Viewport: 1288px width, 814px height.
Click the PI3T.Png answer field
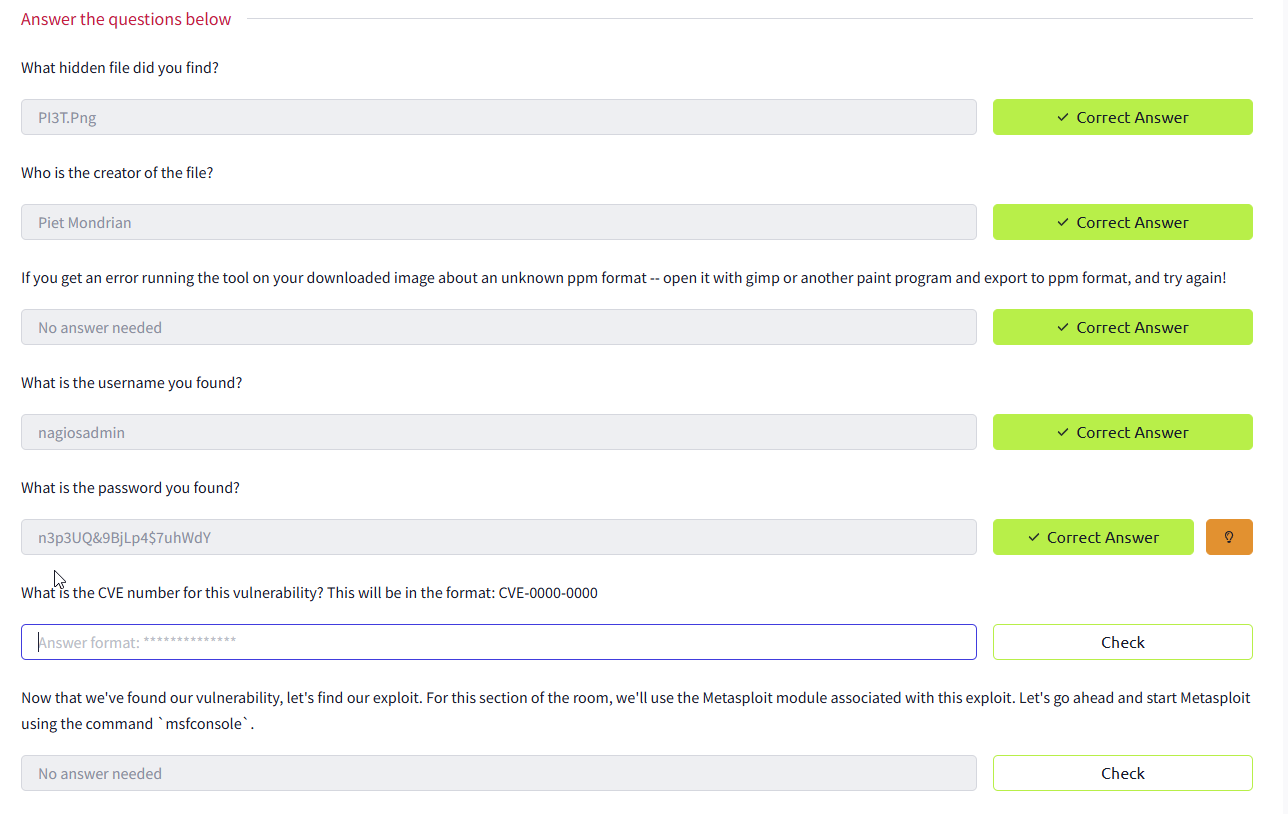[498, 117]
